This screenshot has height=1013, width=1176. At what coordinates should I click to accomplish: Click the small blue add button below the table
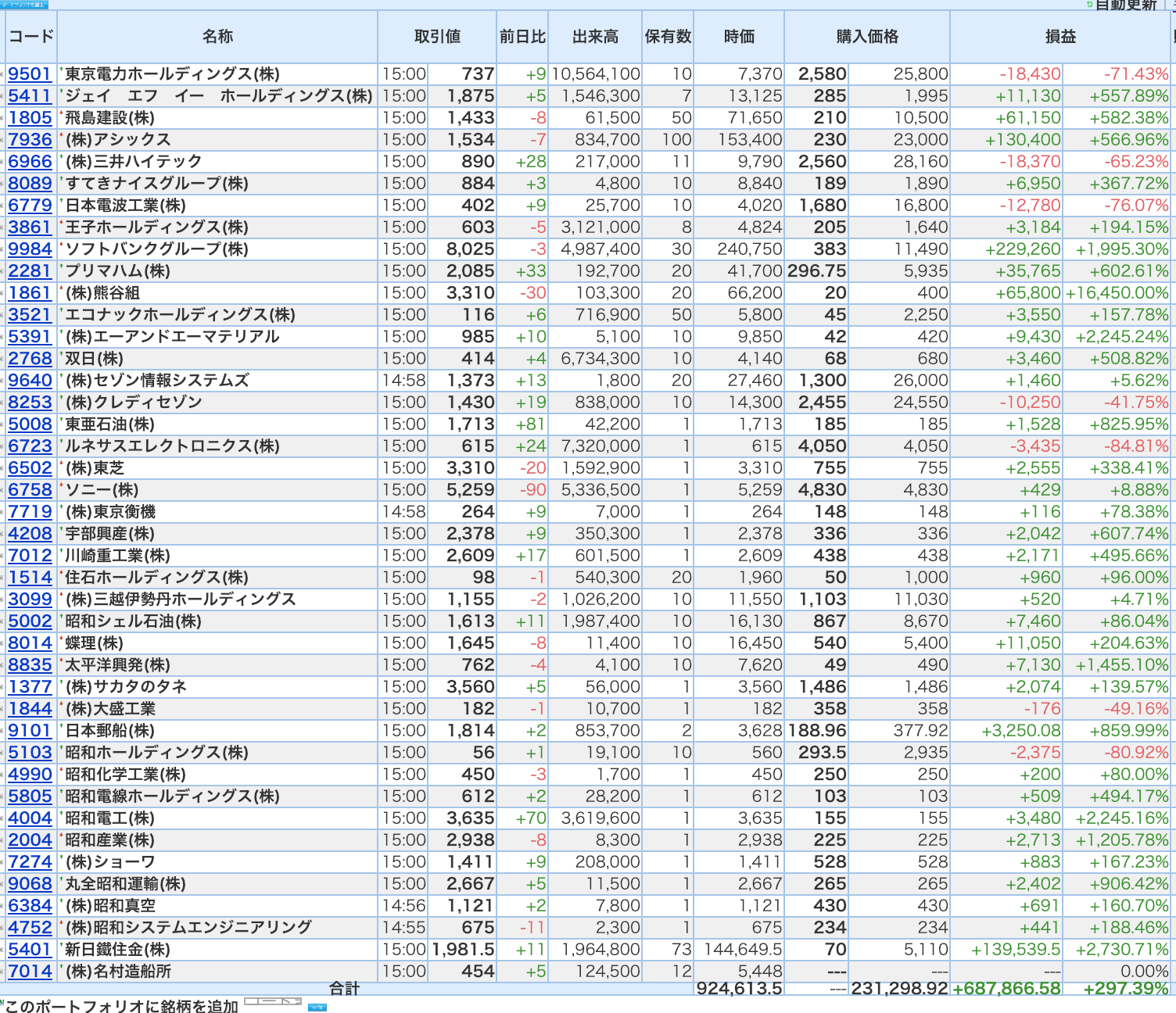click(317, 1008)
